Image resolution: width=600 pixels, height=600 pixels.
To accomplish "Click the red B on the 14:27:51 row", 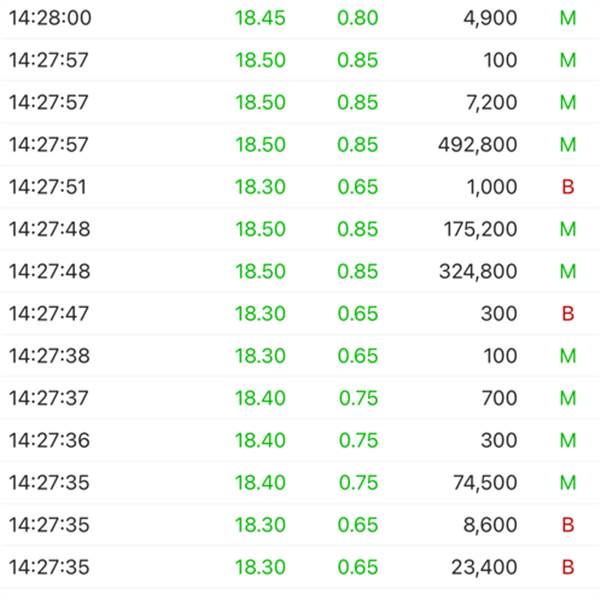I will coord(568,187).
